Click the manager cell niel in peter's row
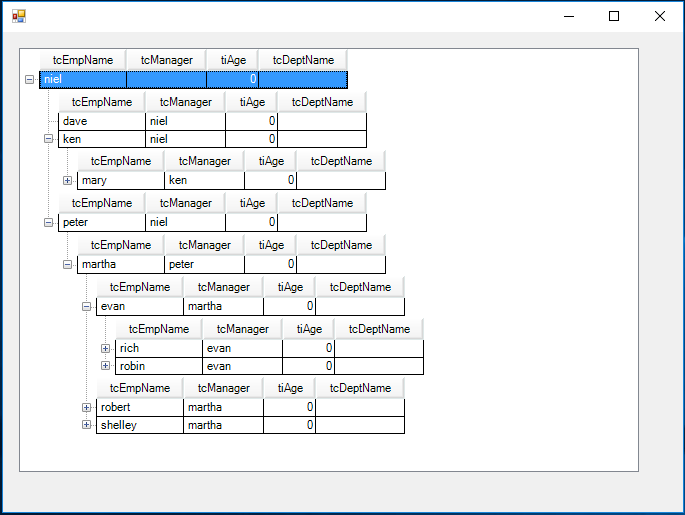685x515 pixels. 186,222
